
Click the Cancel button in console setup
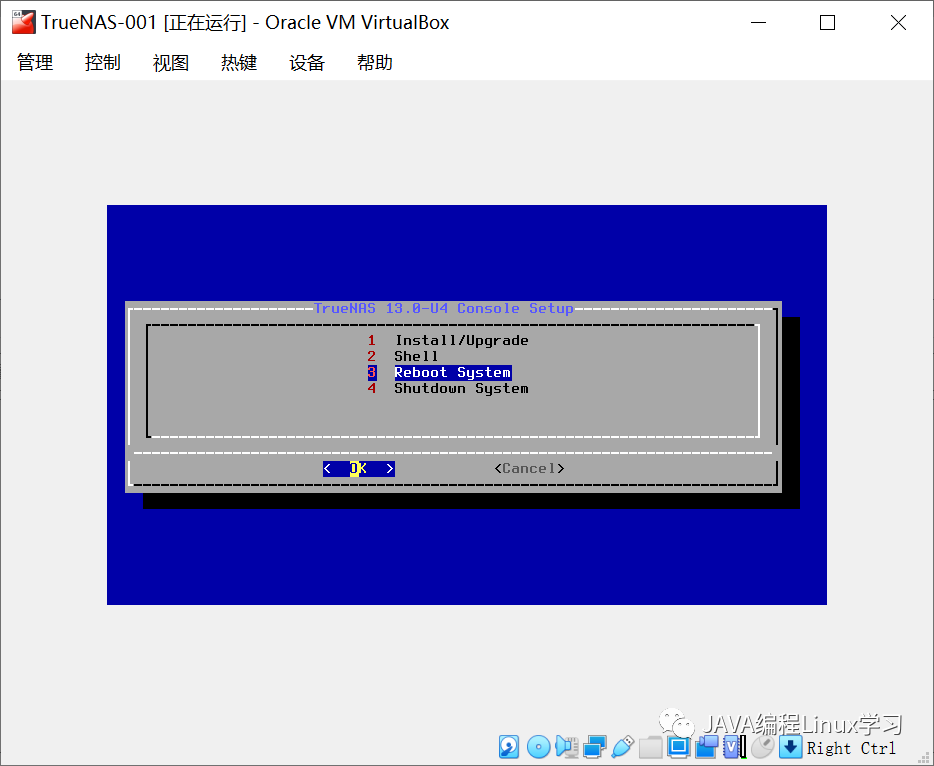[x=529, y=469]
